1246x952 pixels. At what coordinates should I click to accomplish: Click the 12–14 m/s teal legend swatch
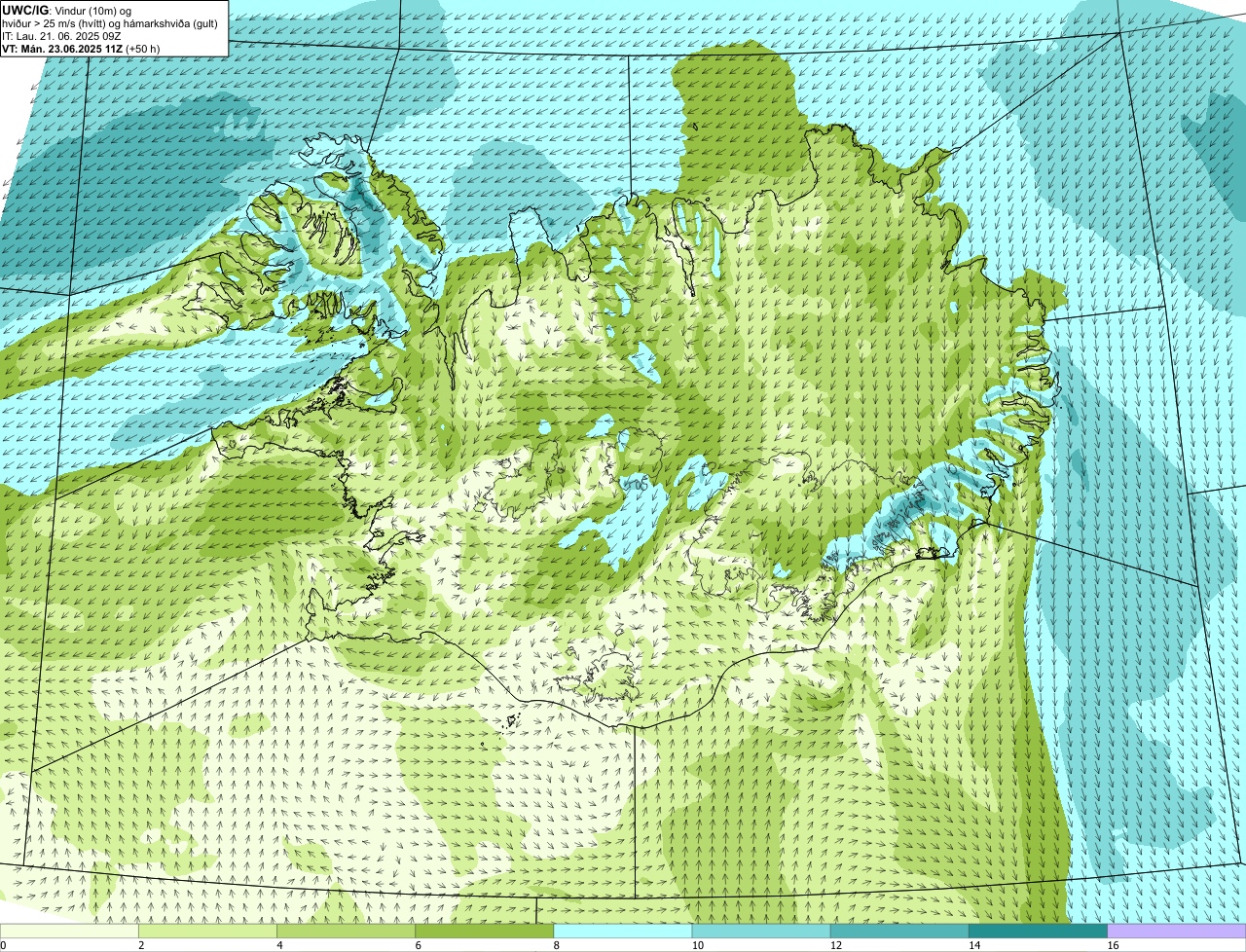coord(899,932)
